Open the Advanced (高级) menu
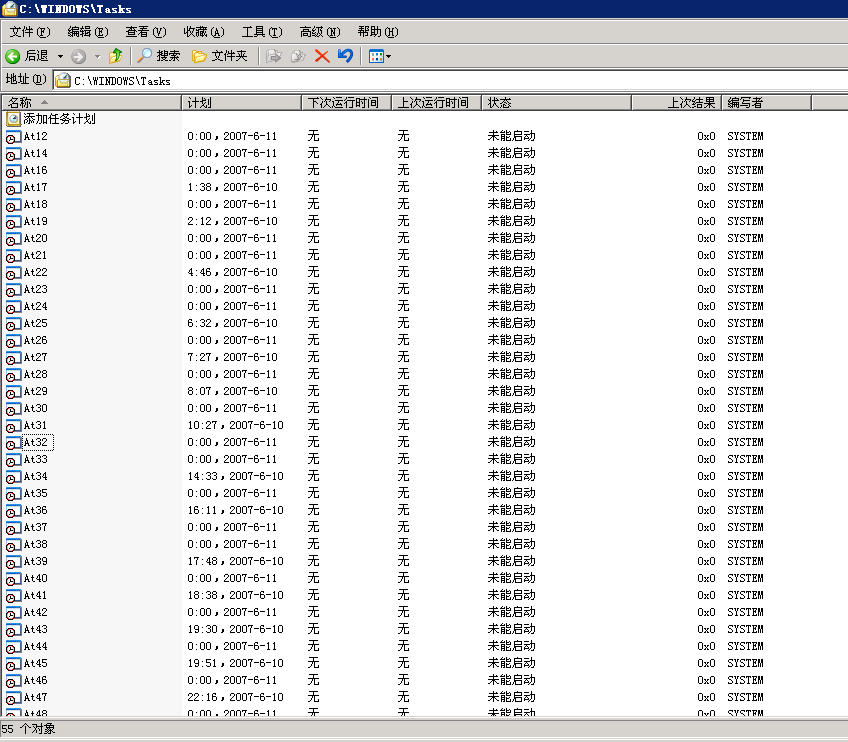The image size is (848, 742). click(x=319, y=32)
